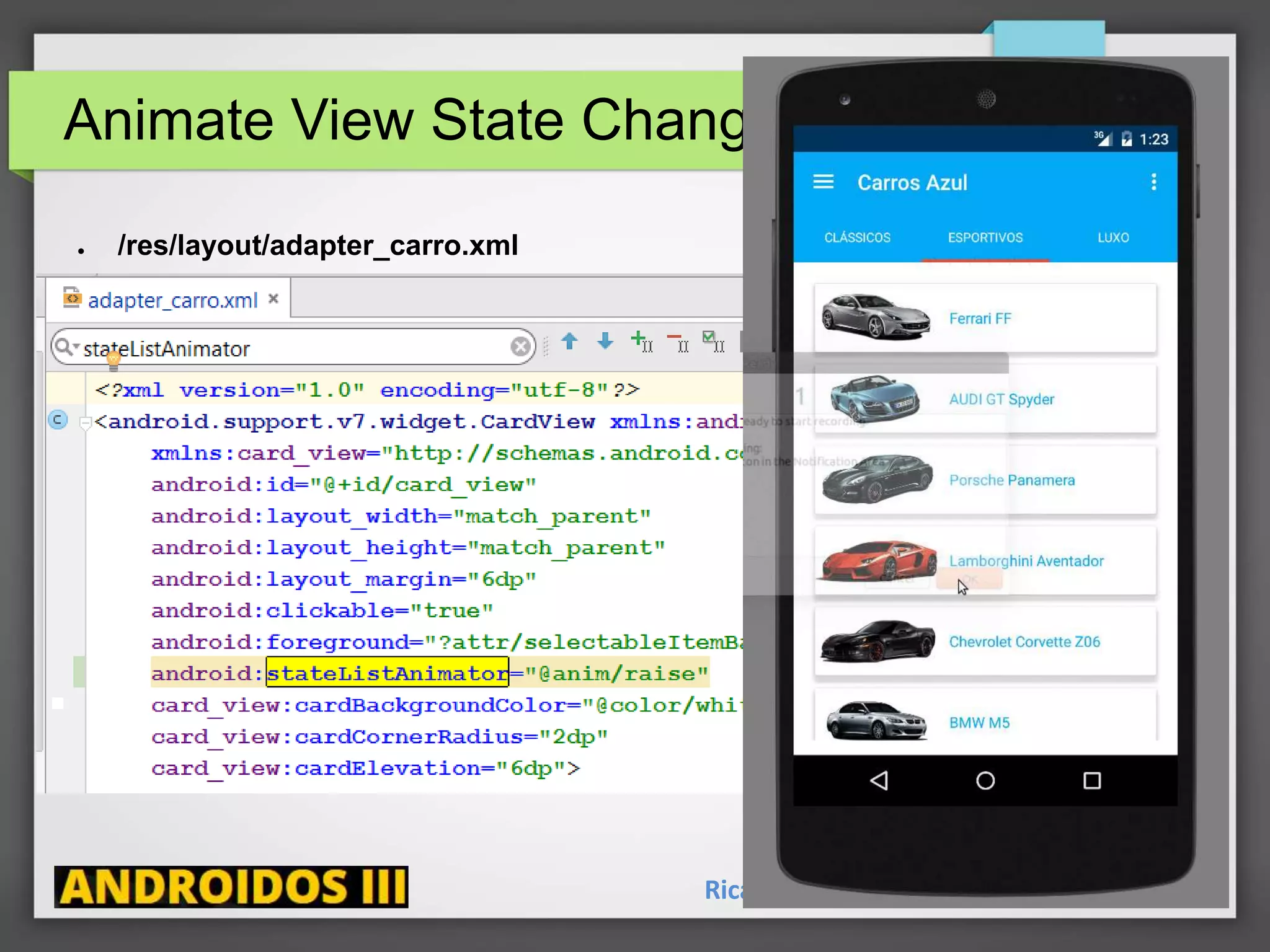Open the Chevrolet Corvette Z06 card
1270x952 pixels.
[x=985, y=641]
